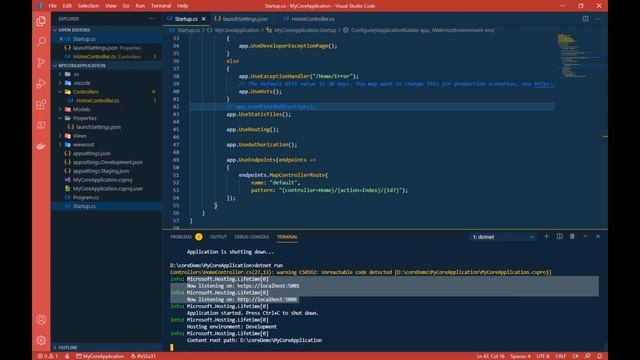Click Split Editor Right icon
Image resolution: width=640 pixels, height=360 pixels.
pos(585,19)
